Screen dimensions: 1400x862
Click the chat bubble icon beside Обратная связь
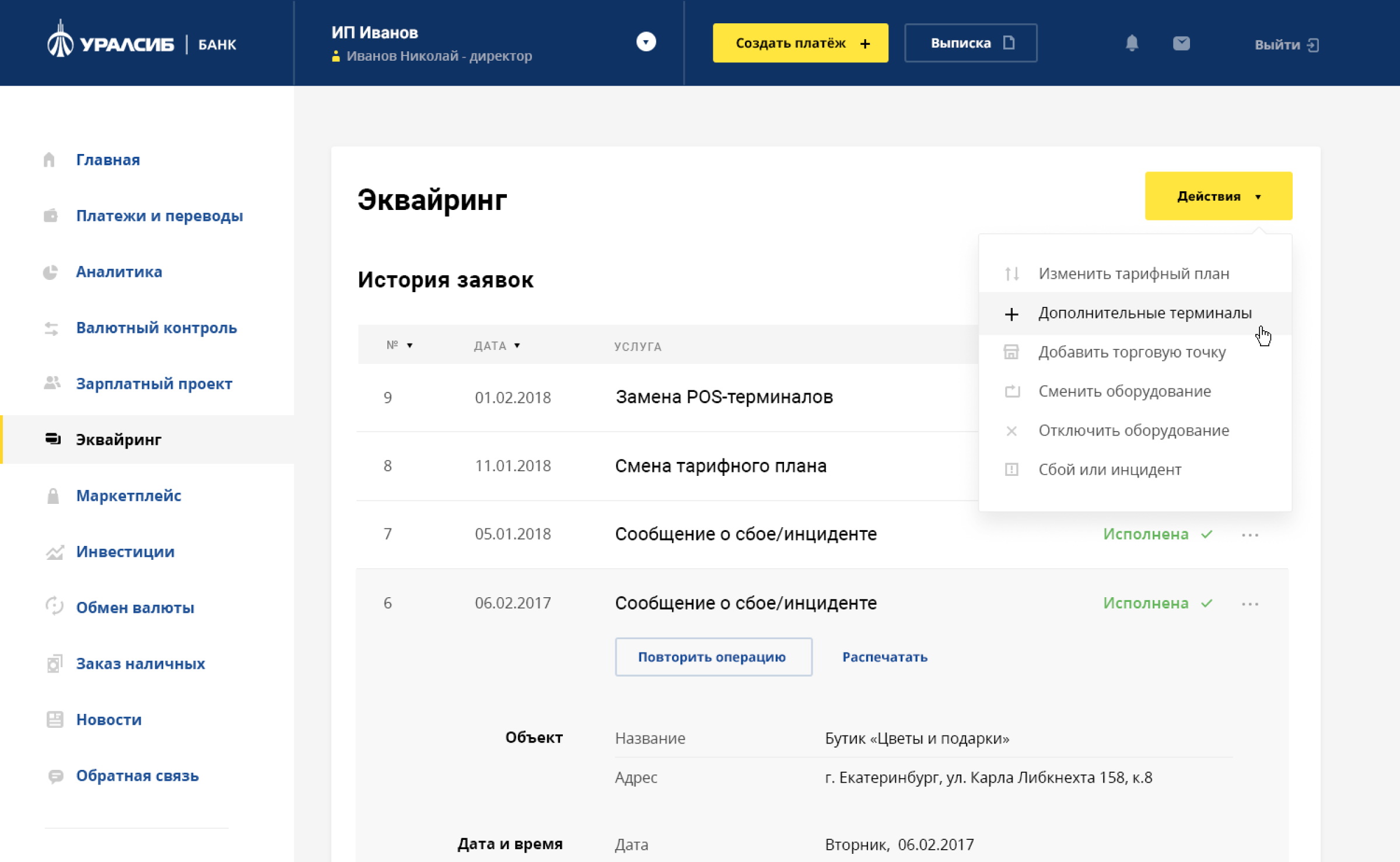pos(55,776)
